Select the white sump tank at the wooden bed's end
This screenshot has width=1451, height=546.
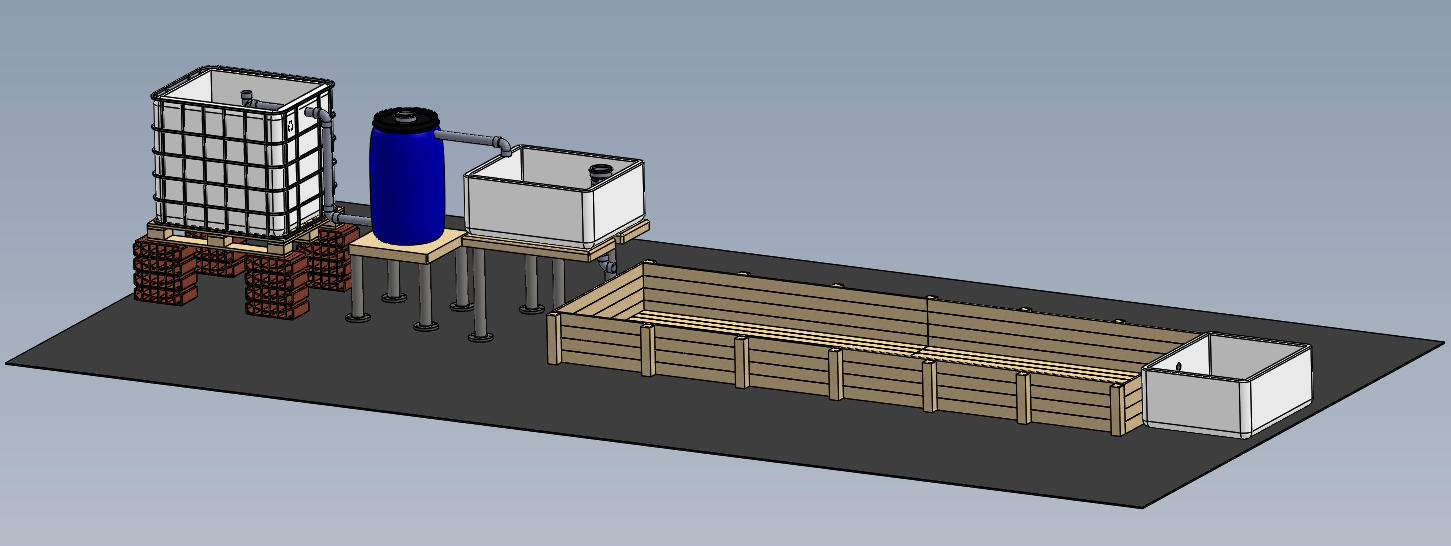(1226, 385)
